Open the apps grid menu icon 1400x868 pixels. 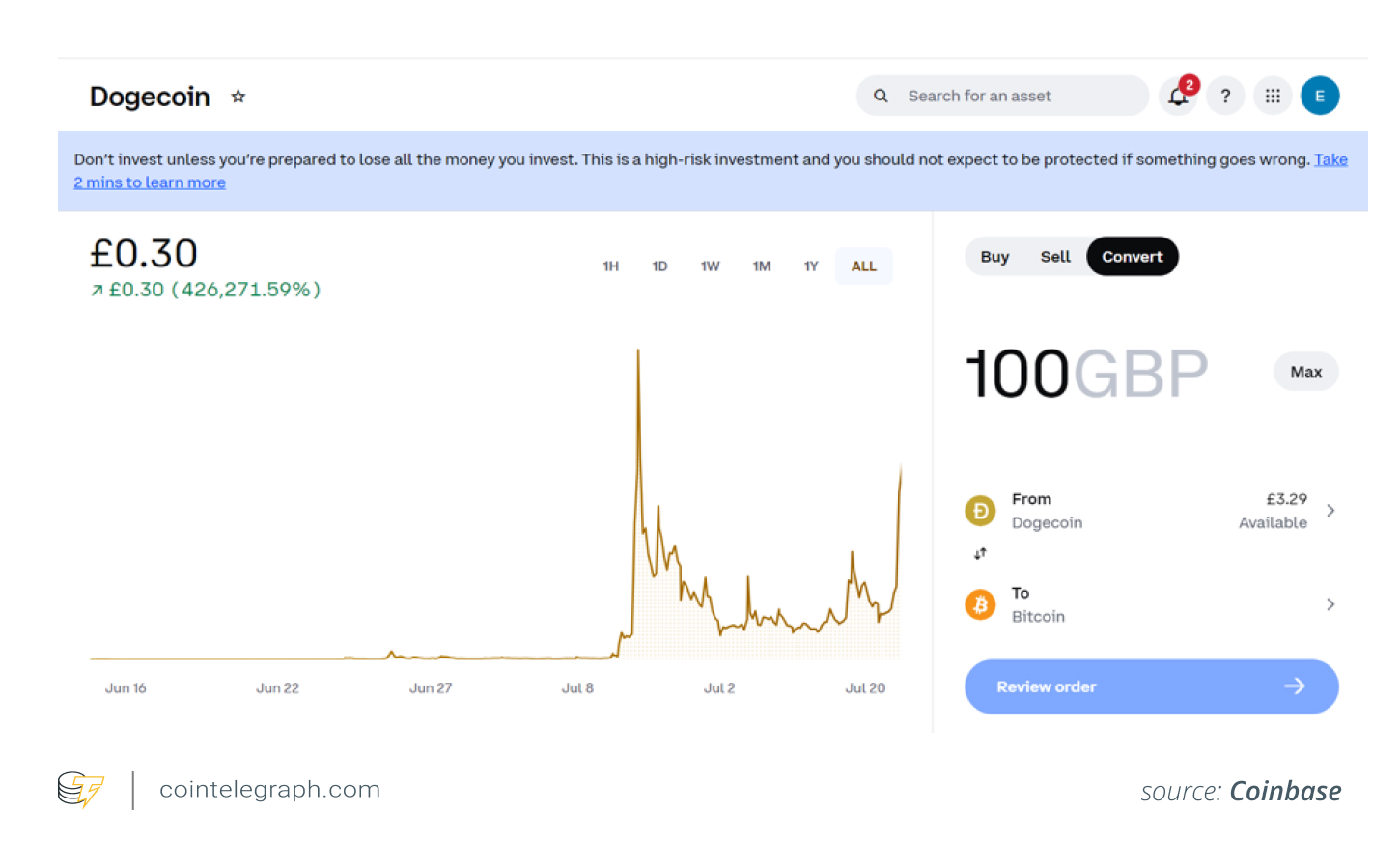[x=1273, y=96]
